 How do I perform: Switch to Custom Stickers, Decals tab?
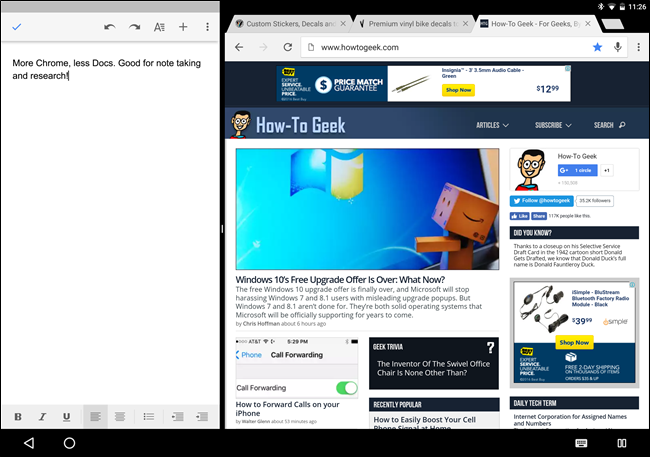[x=291, y=24]
